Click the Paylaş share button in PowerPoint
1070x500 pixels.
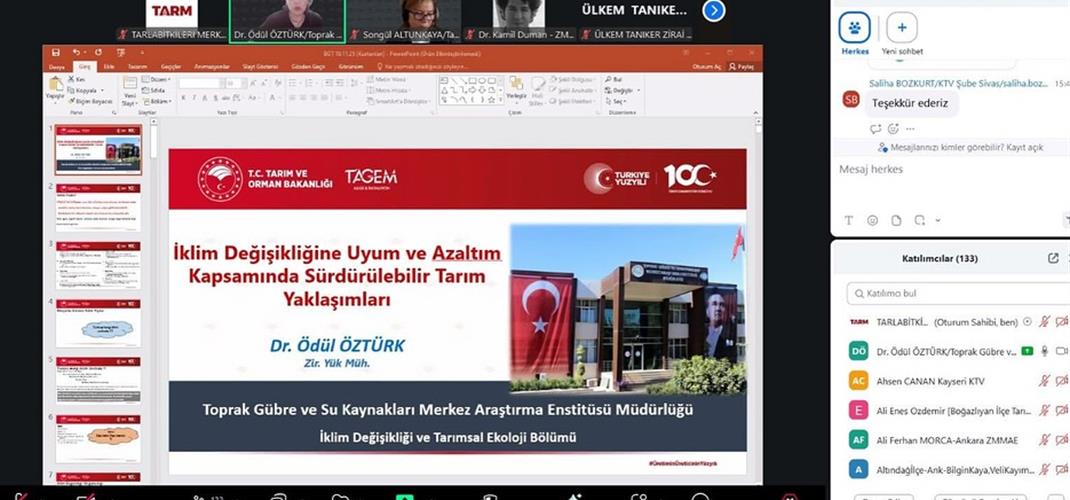[x=741, y=67]
